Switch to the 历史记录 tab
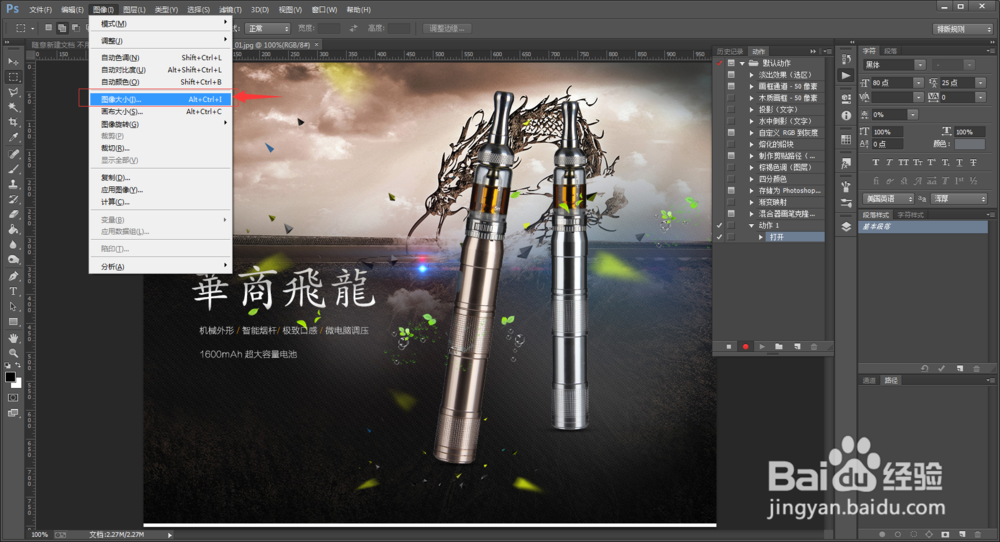Image resolution: width=1000 pixels, height=542 pixels. pos(730,51)
